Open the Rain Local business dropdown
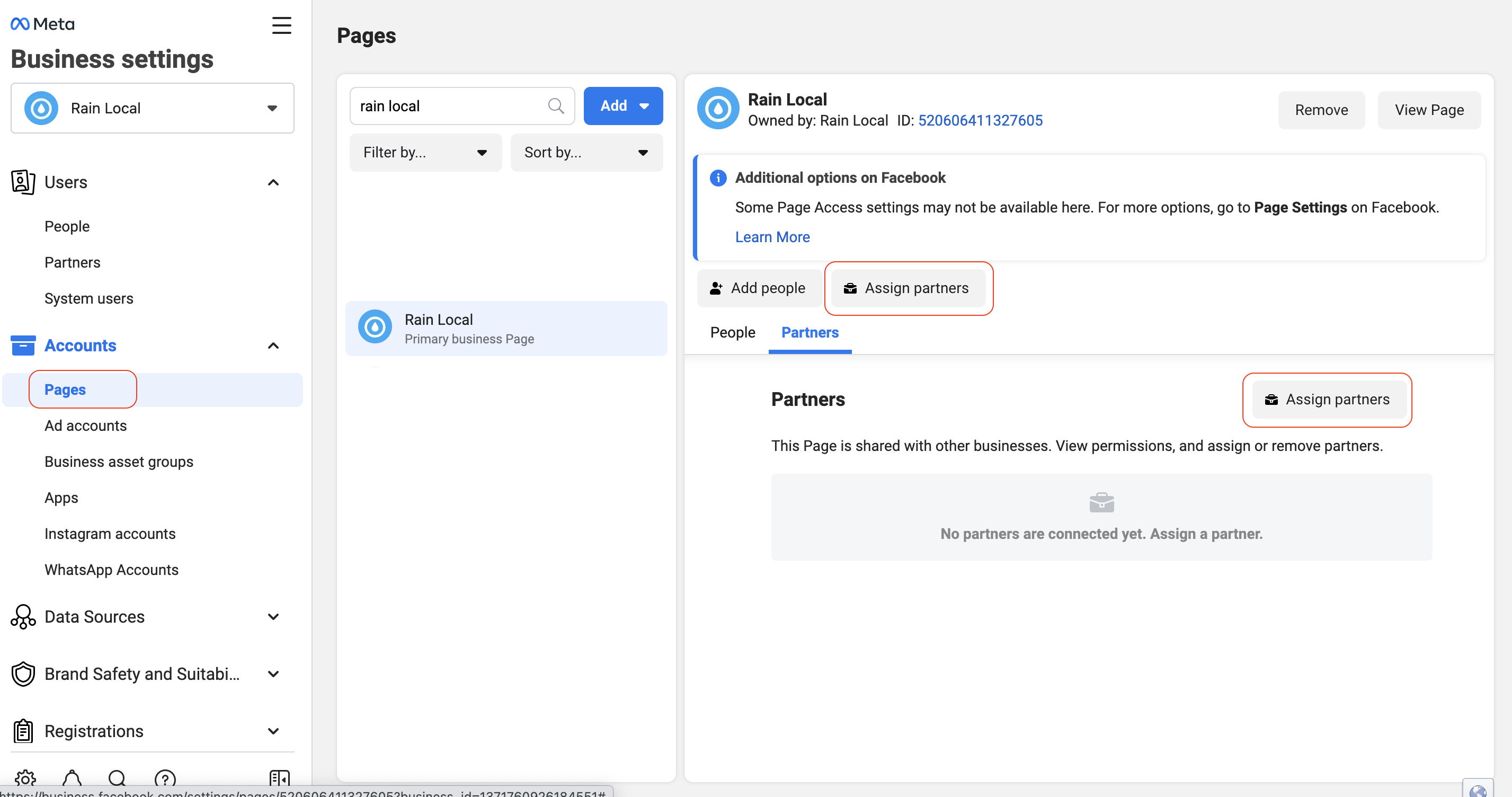Screen dimensions: 1512x797 click(153, 108)
